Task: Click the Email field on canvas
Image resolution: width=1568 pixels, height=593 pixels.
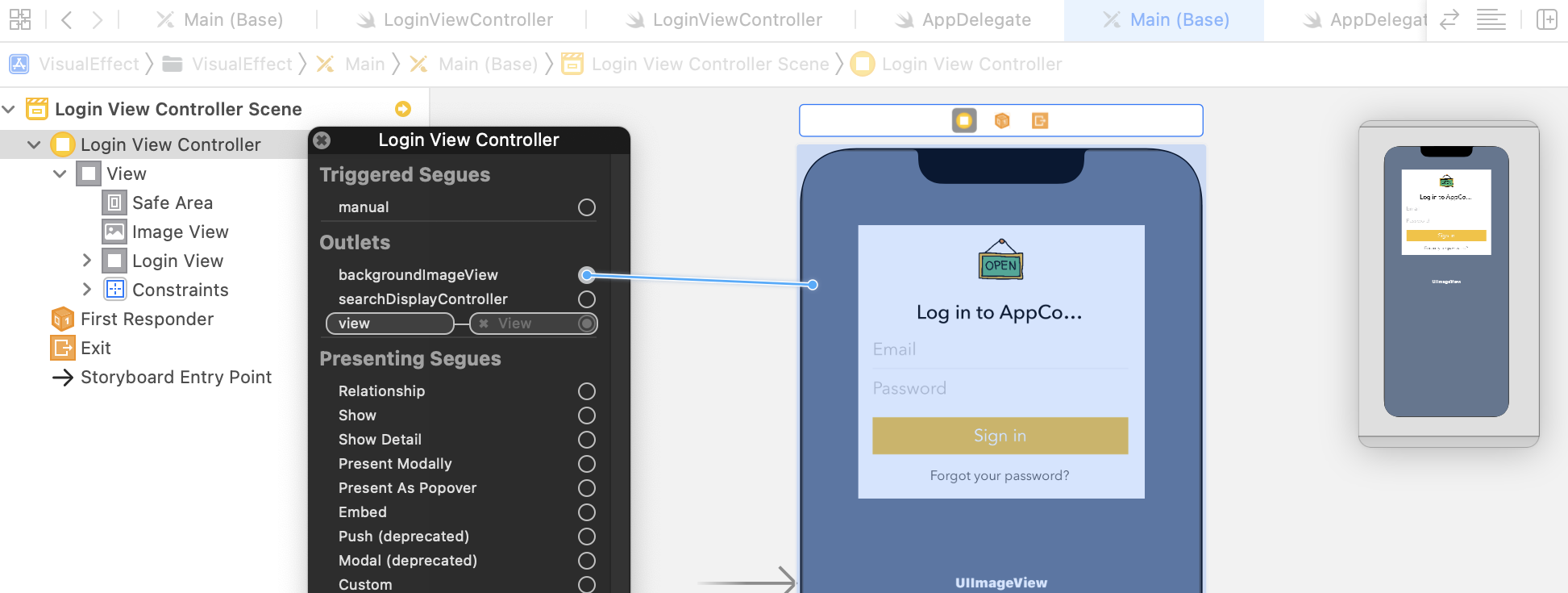Action: (x=1000, y=349)
